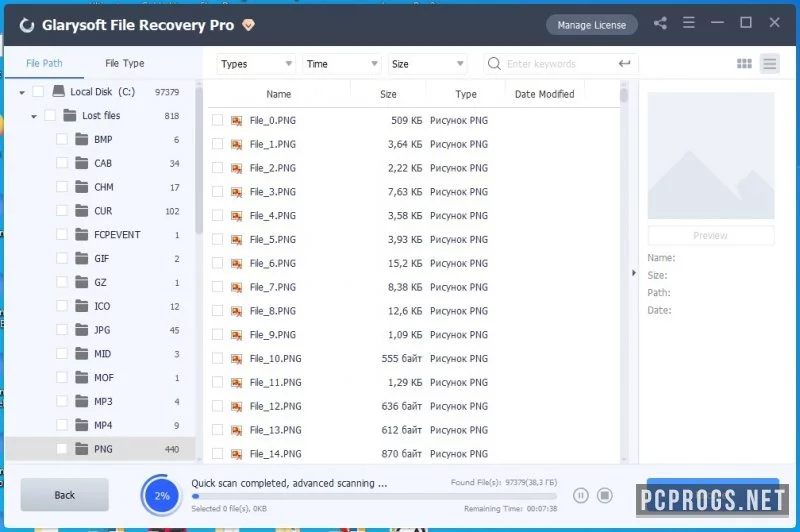Viewport: 800px width, 532px height.
Task: Switch to the File Path tab
Action: point(44,63)
